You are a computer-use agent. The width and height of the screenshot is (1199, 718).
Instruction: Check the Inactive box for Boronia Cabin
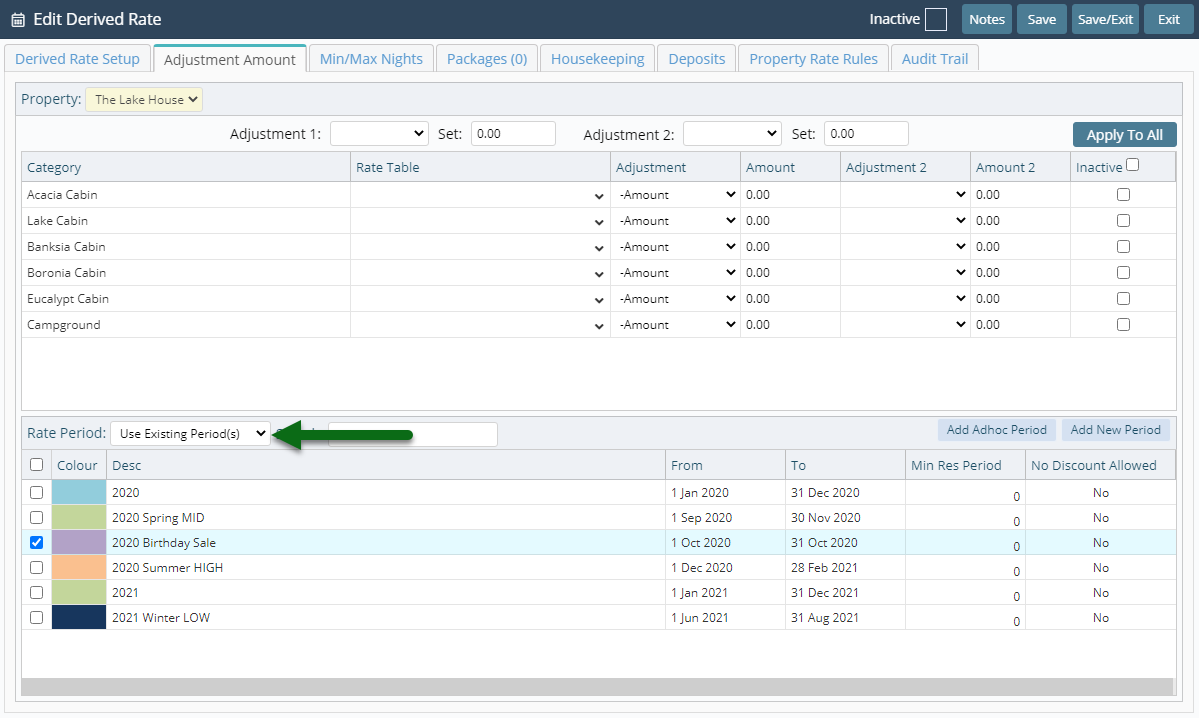click(1123, 273)
